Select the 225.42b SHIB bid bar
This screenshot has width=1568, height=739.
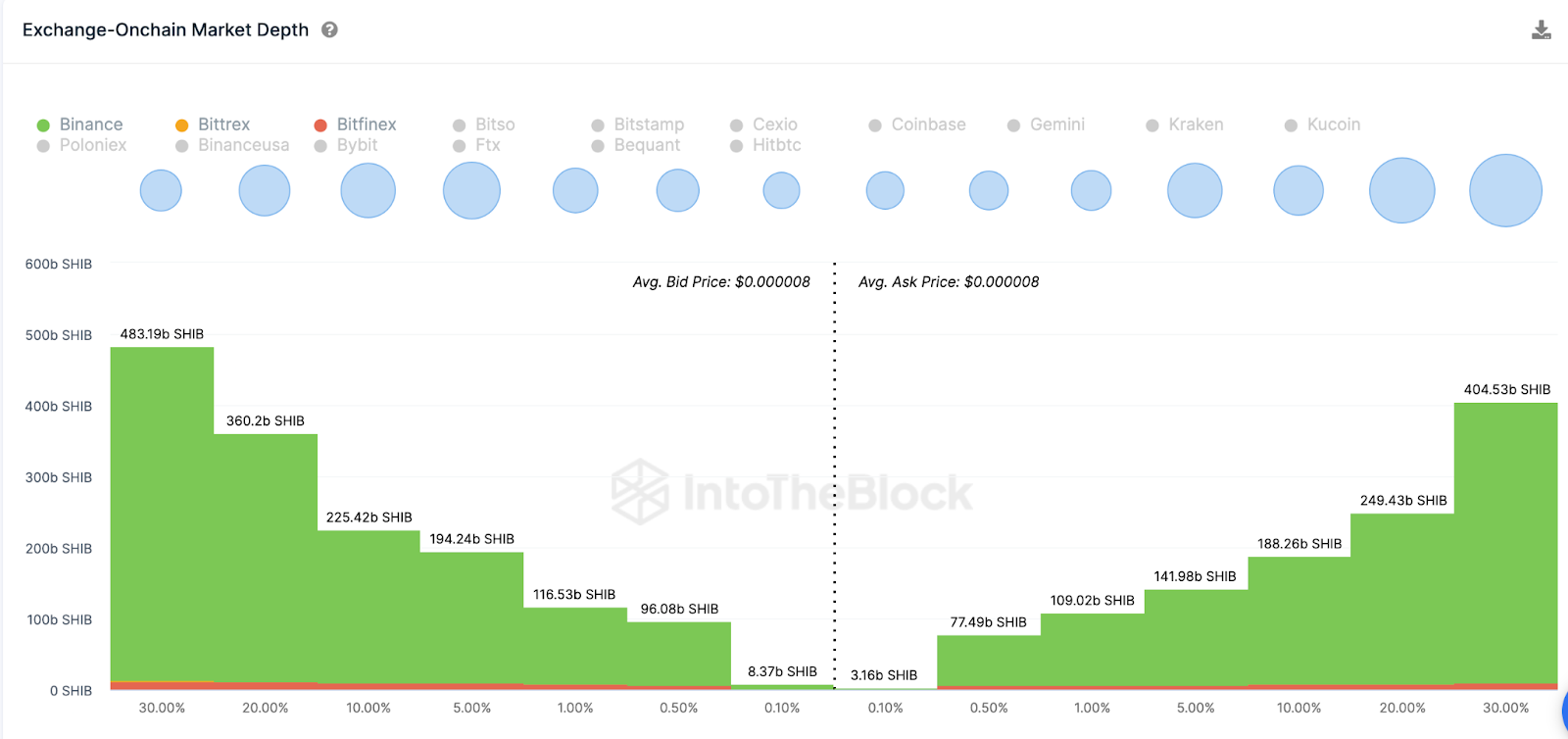pyautogui.click(x=368, y=606)
